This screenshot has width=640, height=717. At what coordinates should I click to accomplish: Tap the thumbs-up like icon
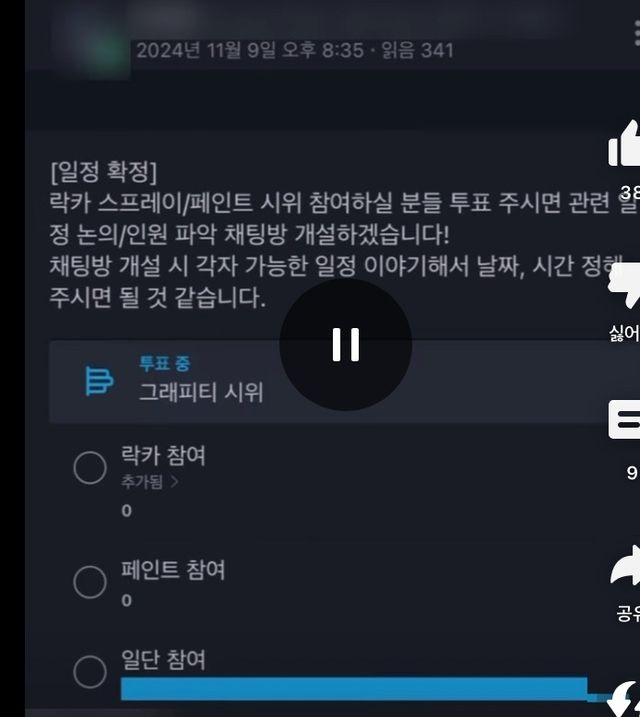tap(624, 143)
